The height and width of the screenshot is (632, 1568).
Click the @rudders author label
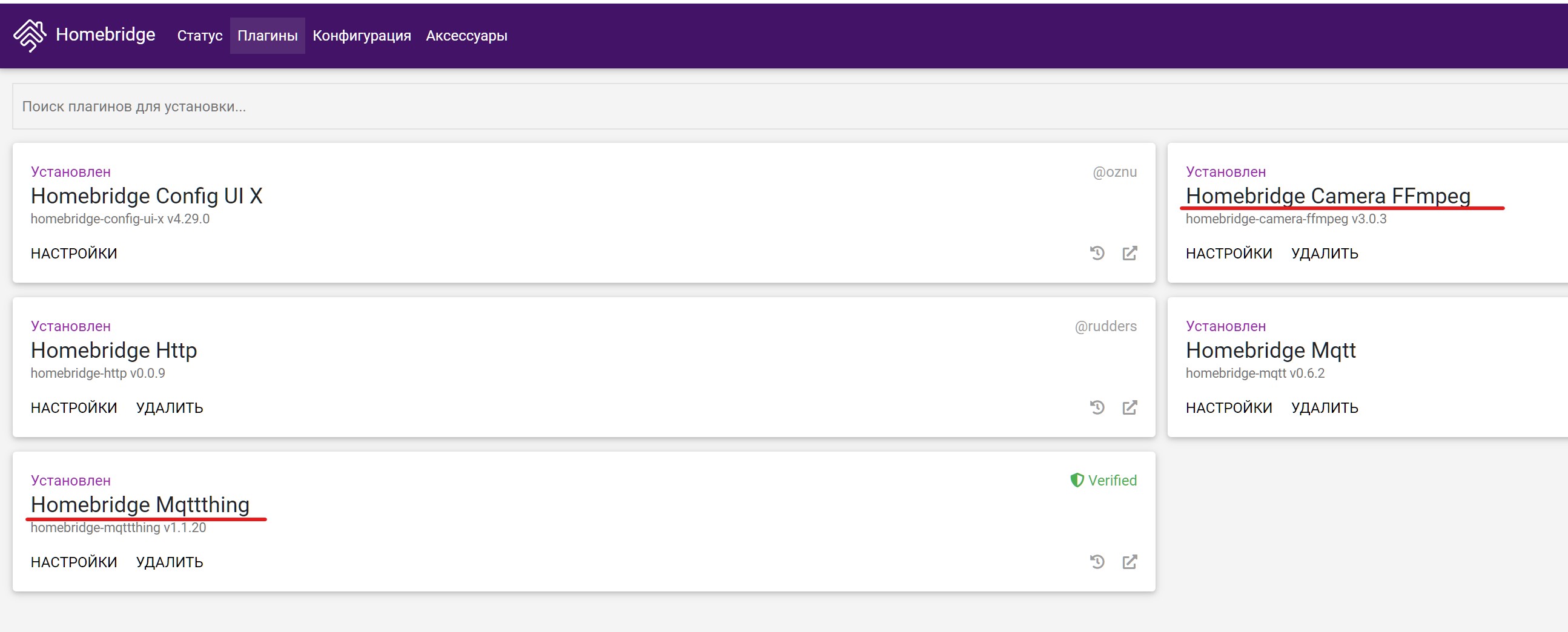[x=1105, y=327]
